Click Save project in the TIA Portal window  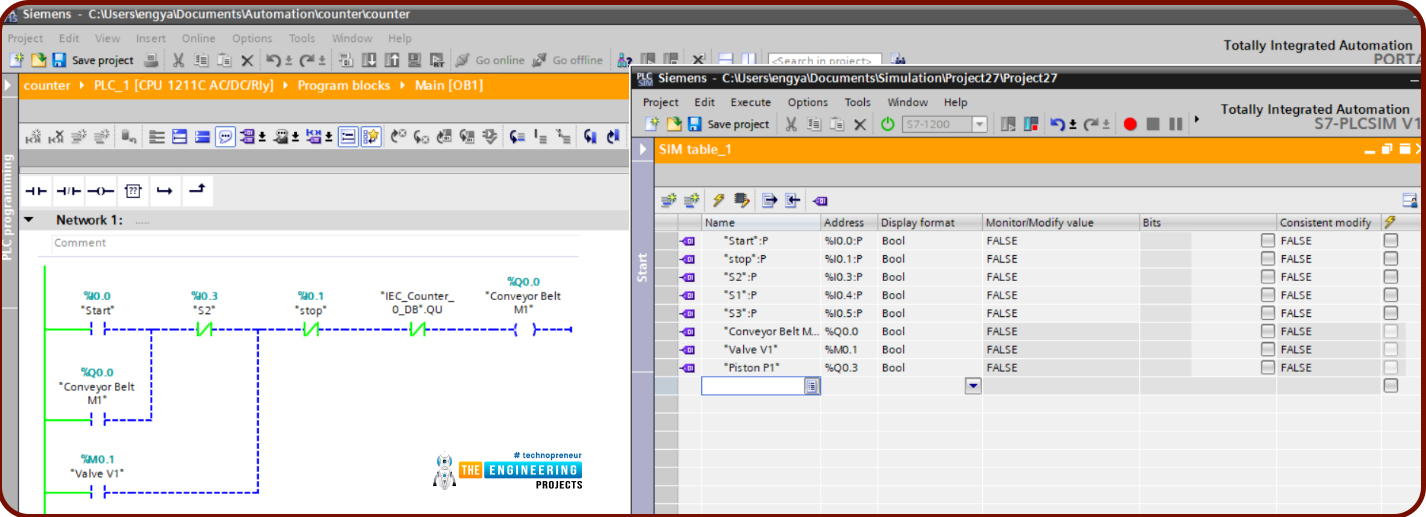tap(93, 60)
